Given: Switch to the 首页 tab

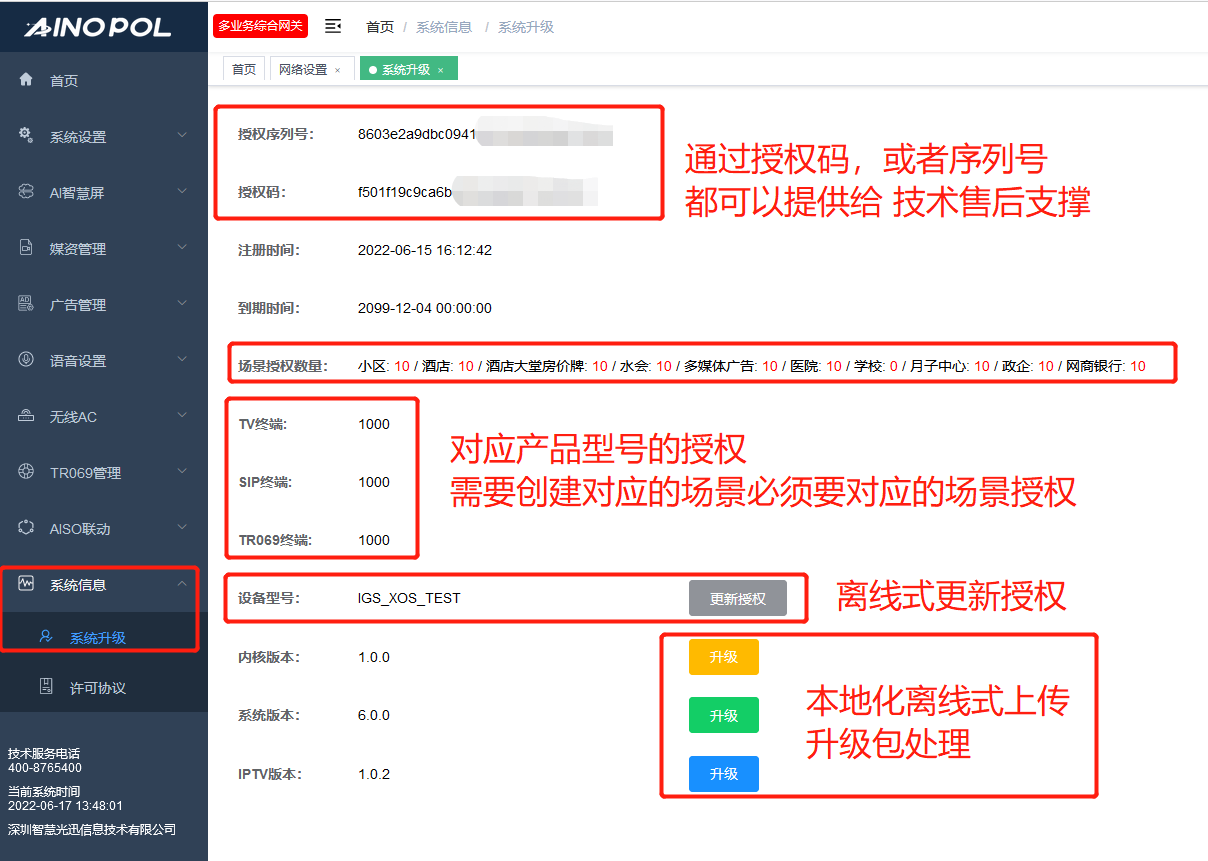Looking at the screenshot, I should pyautogui.click(x=244, y=69).
